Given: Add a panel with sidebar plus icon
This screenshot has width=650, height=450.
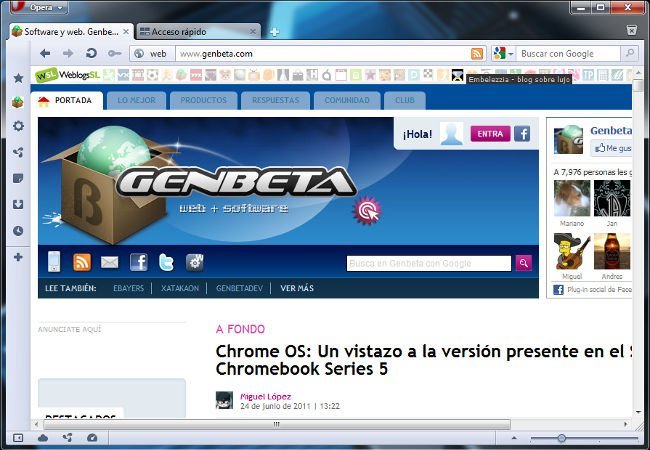Looking at the screenshot, I should point(18,257).
